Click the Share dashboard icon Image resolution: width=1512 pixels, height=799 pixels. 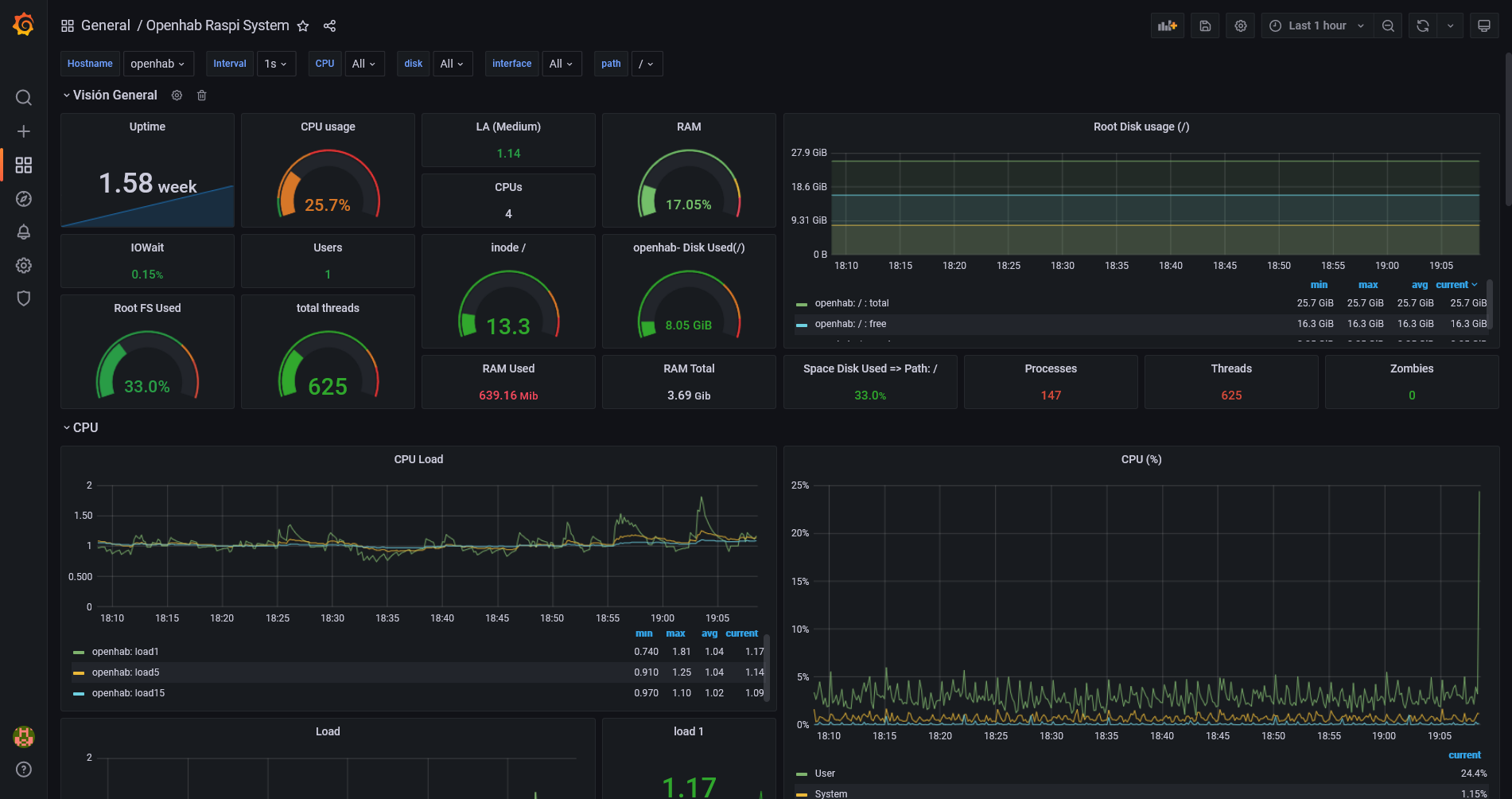329,26
